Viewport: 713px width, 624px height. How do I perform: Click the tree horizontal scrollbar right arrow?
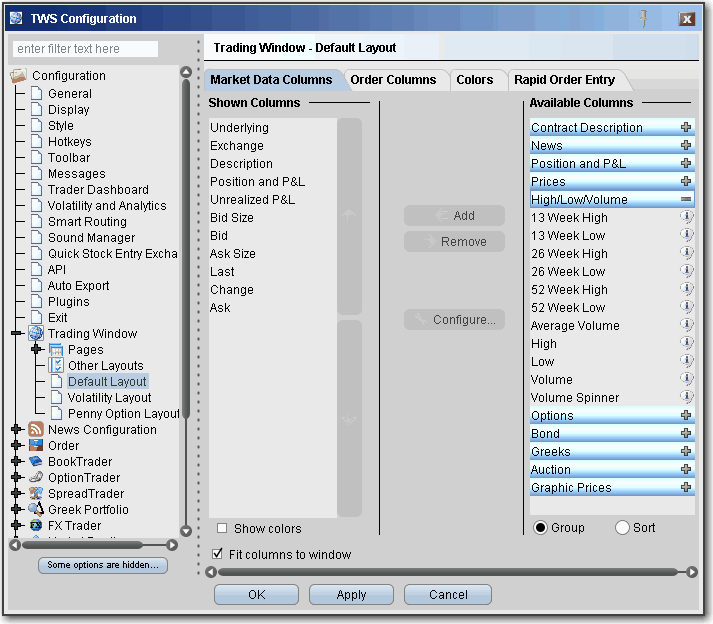(172, 545)
